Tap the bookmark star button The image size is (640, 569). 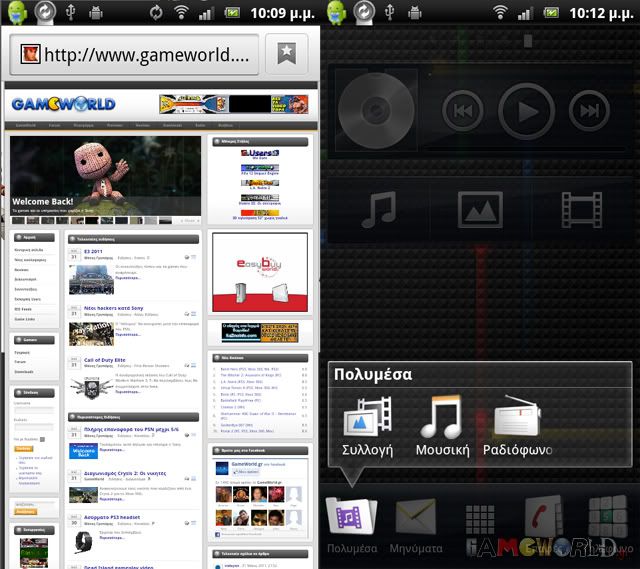tap(286, 53)
